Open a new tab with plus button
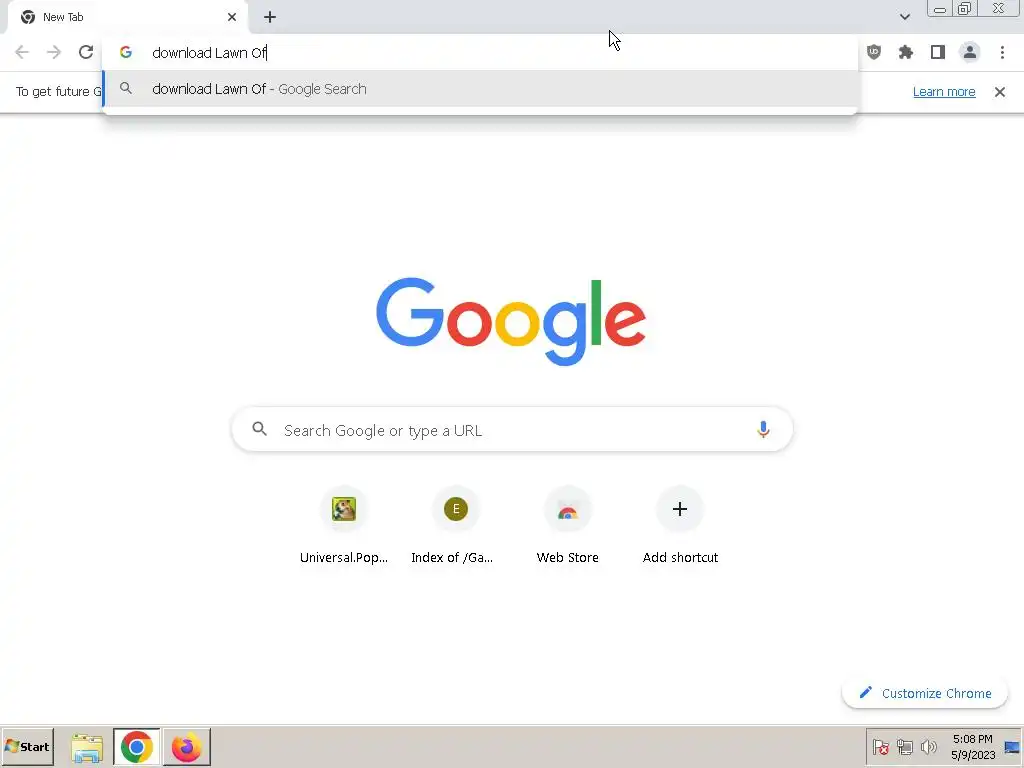Viewport: 1024px width, 768px height. point(270,17)
